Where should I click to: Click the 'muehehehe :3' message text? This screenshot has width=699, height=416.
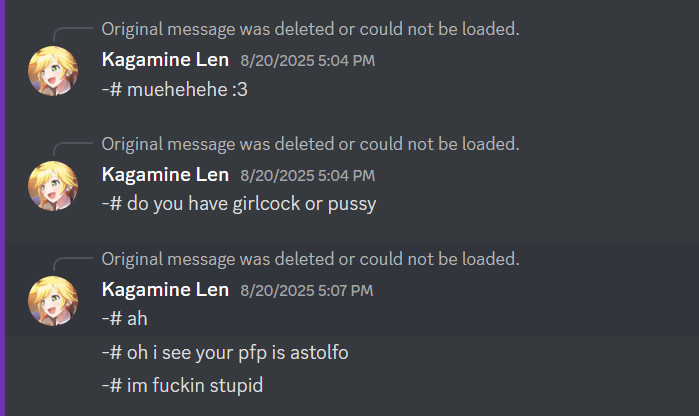pyautogui.click(x=175, y=90)
